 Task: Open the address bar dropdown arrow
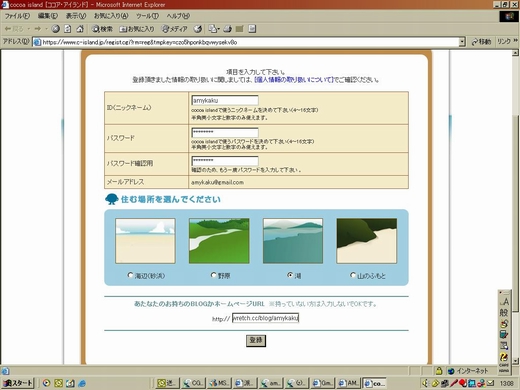coord(462,42)
